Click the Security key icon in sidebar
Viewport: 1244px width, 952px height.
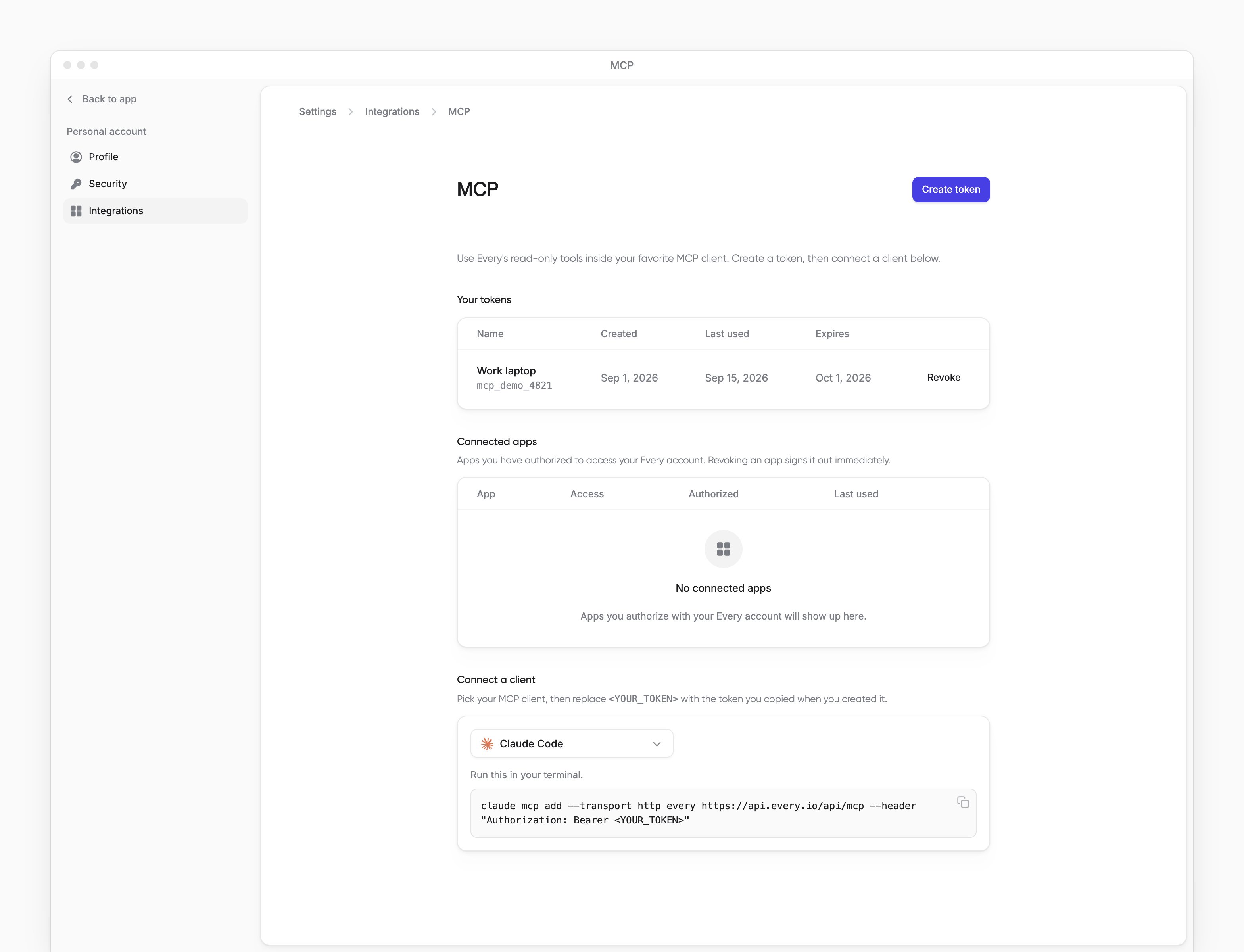(x=76, y=184)
